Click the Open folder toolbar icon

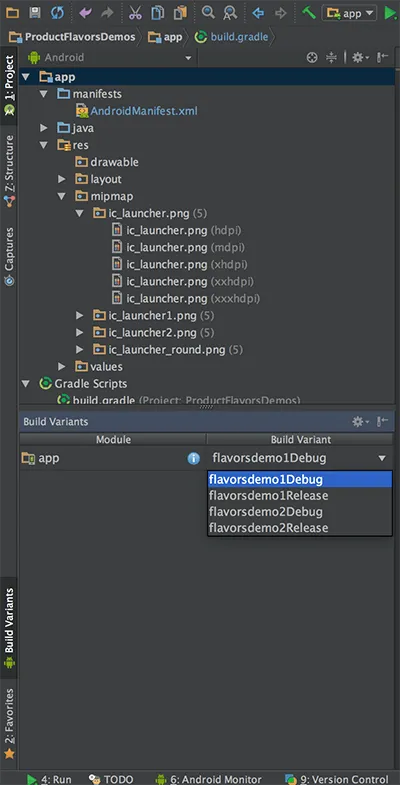12,13
